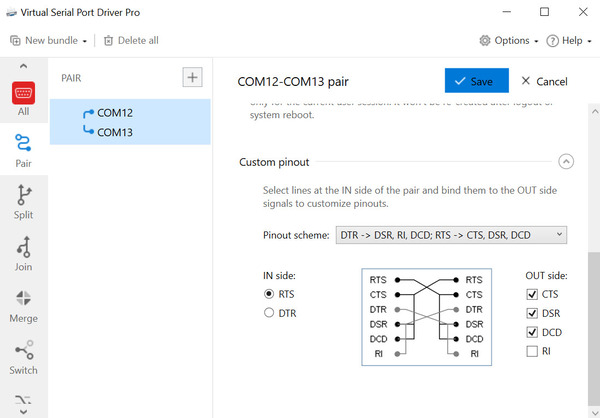
Task: Open the All bundles sidebar icon
Action: click(x=23, y=93)
